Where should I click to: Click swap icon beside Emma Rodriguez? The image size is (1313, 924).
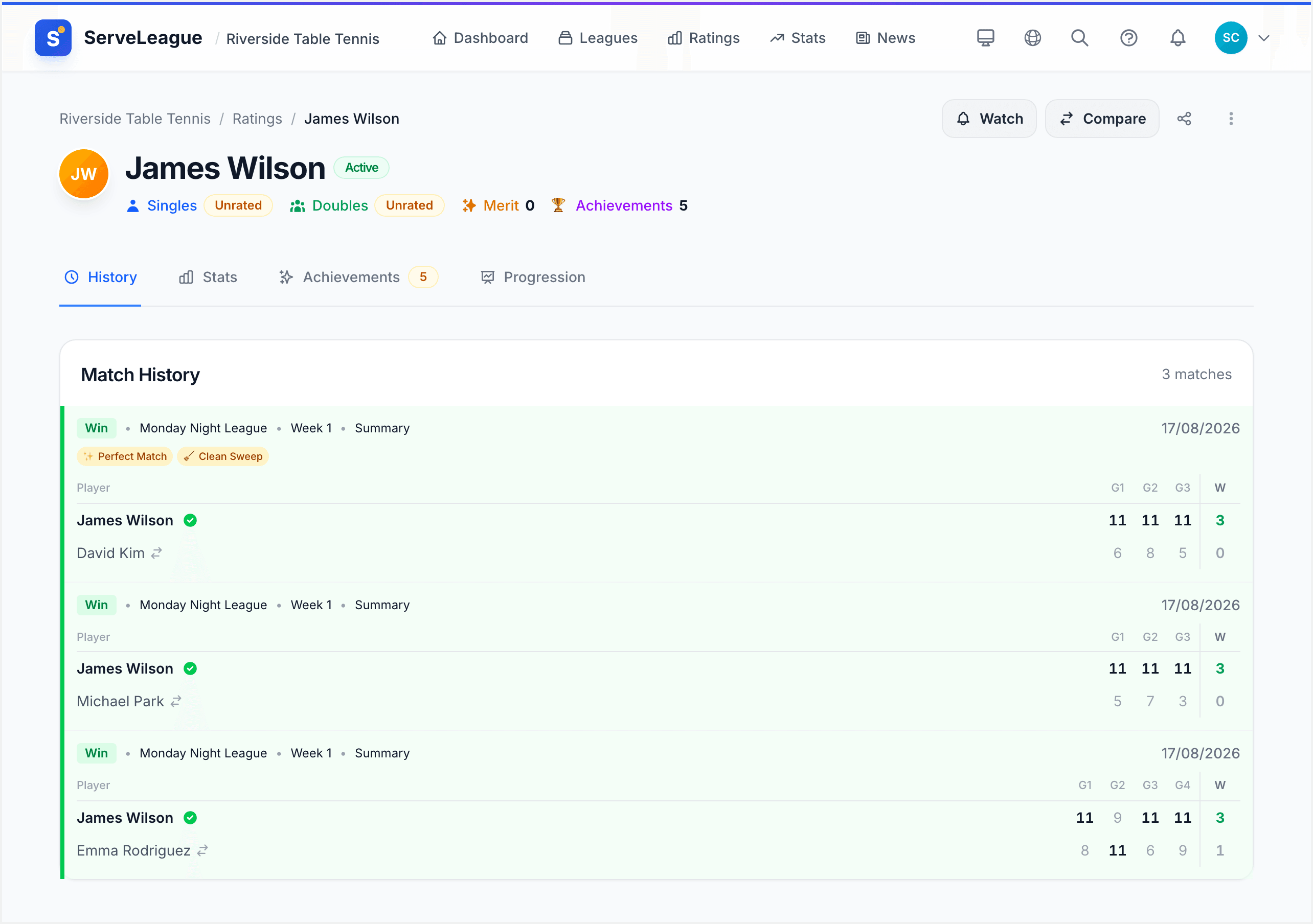coord(202,850)
